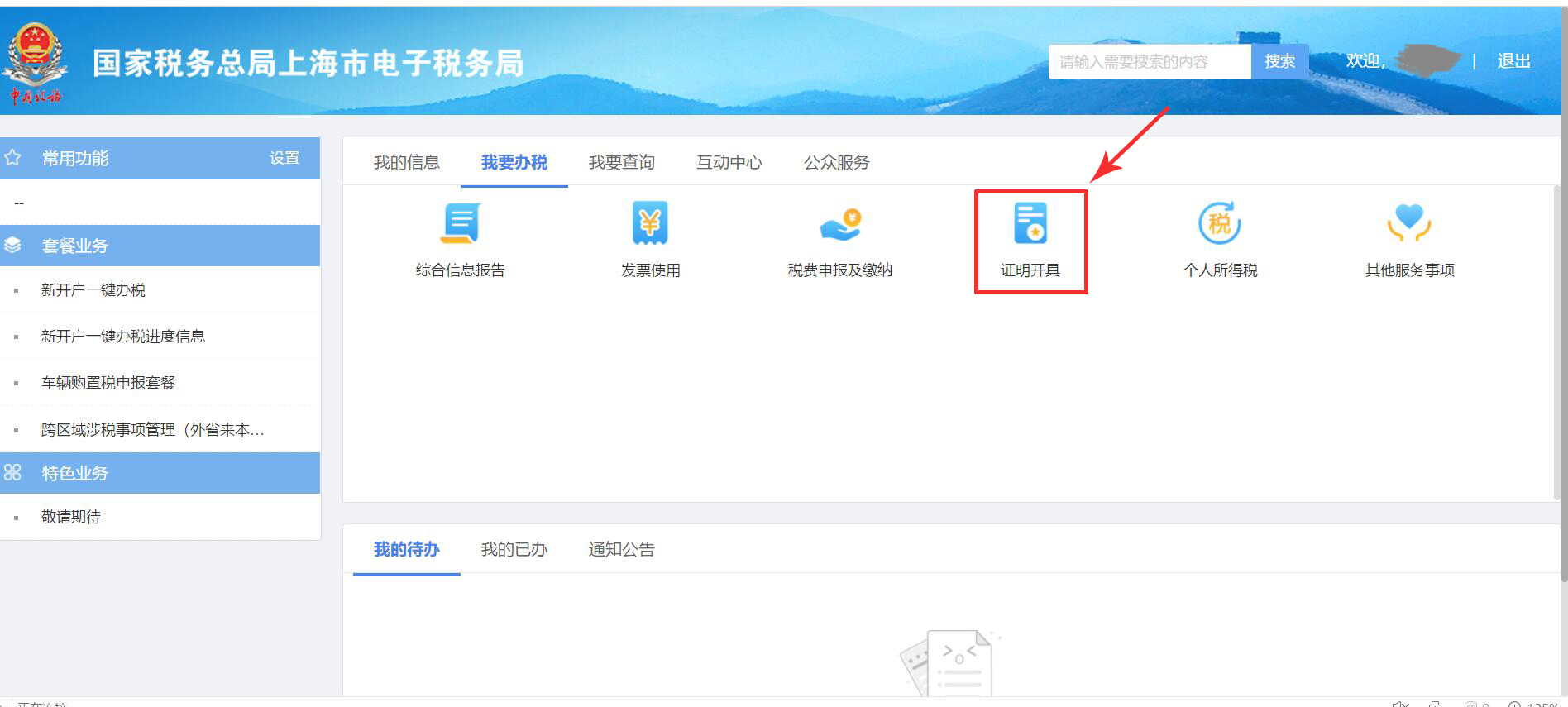Select the 我的待办 tab

pos(406,549)
